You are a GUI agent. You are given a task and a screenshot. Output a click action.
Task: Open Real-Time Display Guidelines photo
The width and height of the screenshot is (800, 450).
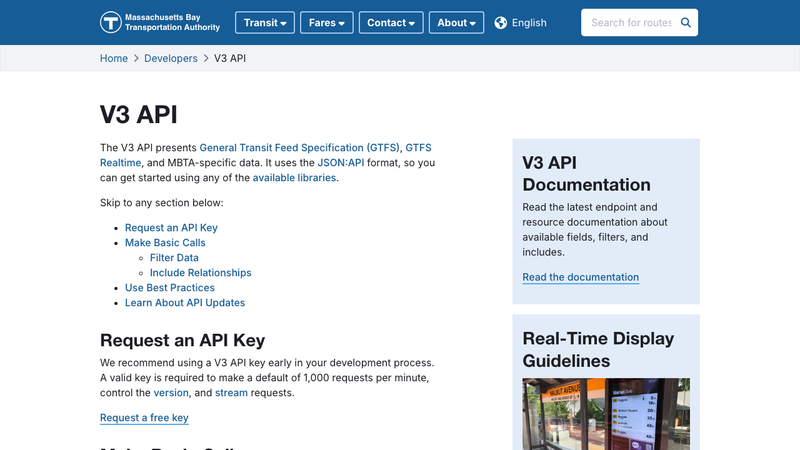(x=606, y=414)
